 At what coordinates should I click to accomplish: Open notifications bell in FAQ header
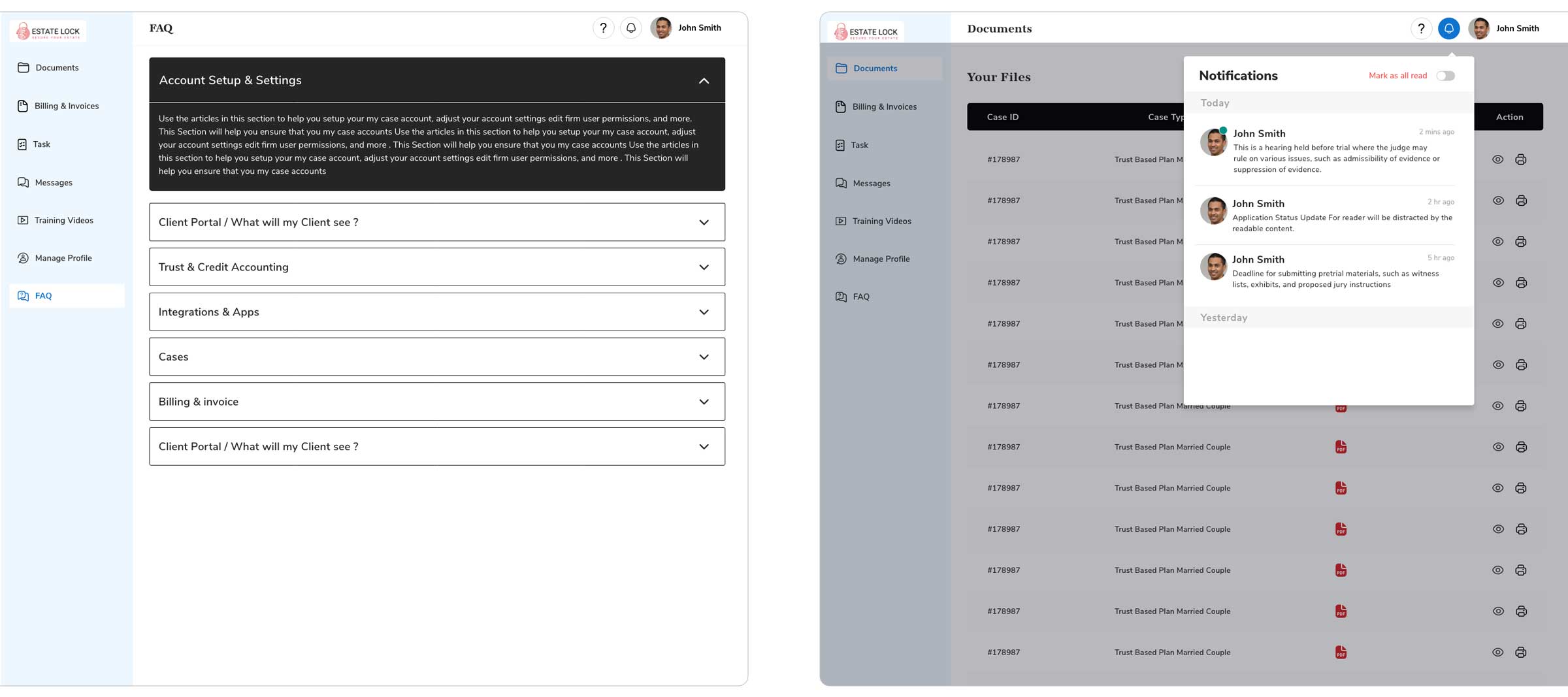point(630,28)
